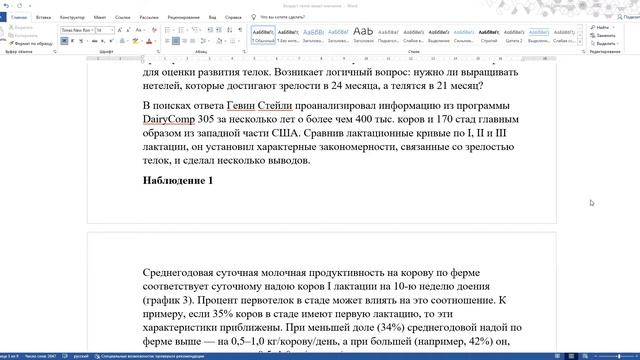Toggle Bold formatting button
The image size is (640, 360).
(64, 41)
